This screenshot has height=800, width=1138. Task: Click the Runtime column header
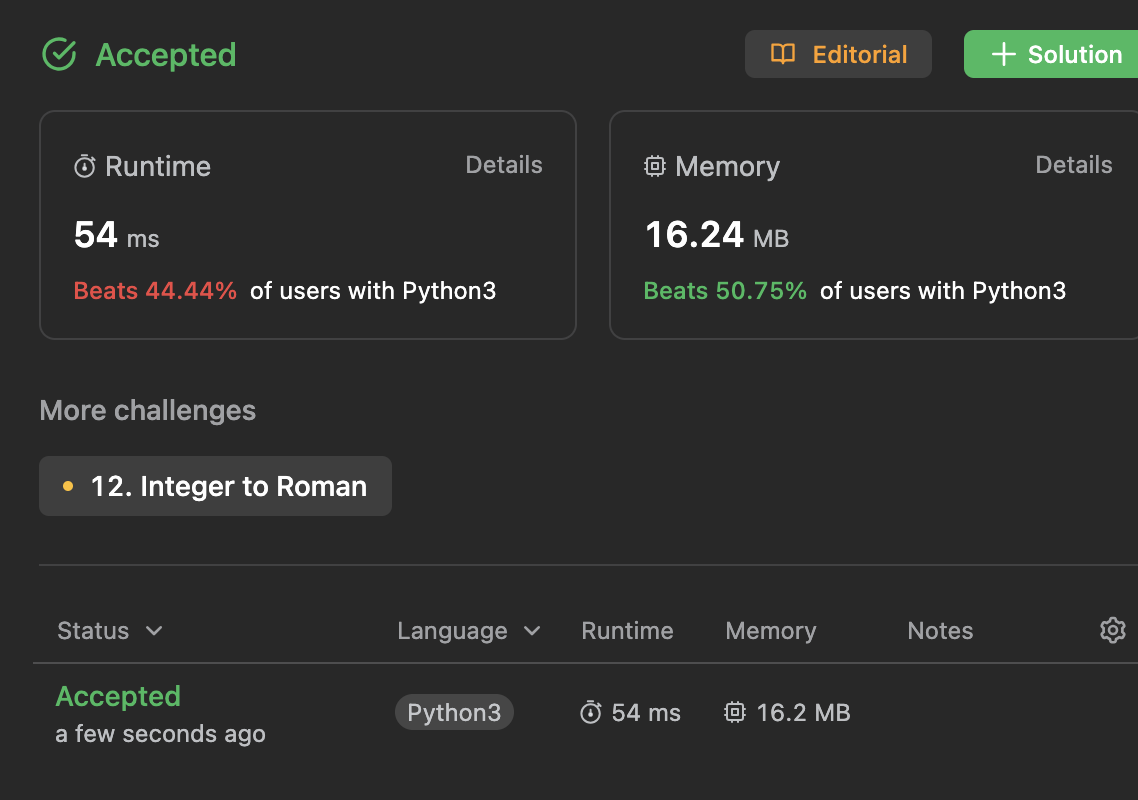coord(627,631)
